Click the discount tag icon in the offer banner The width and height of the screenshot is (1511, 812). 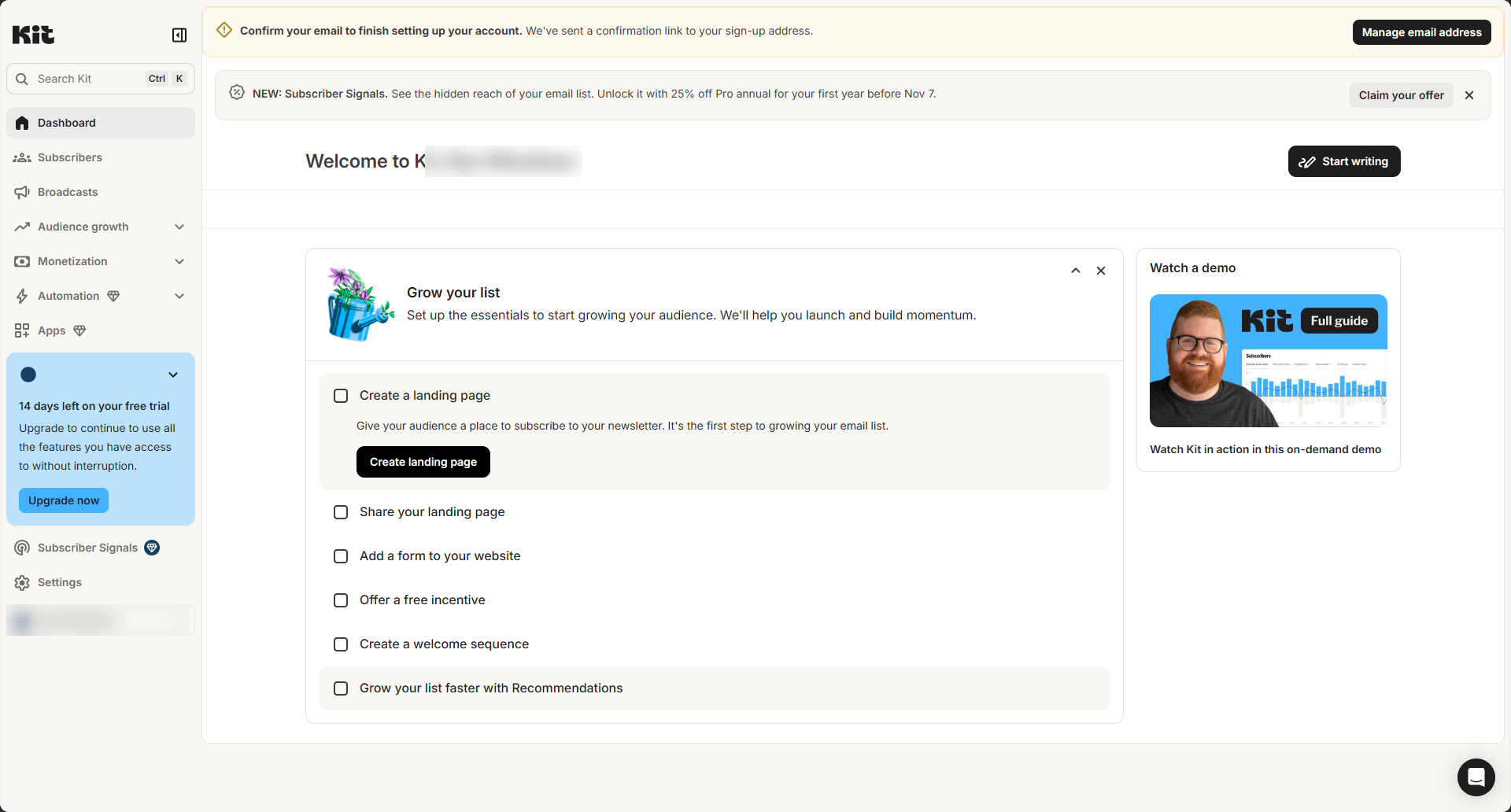pos(237,93)
